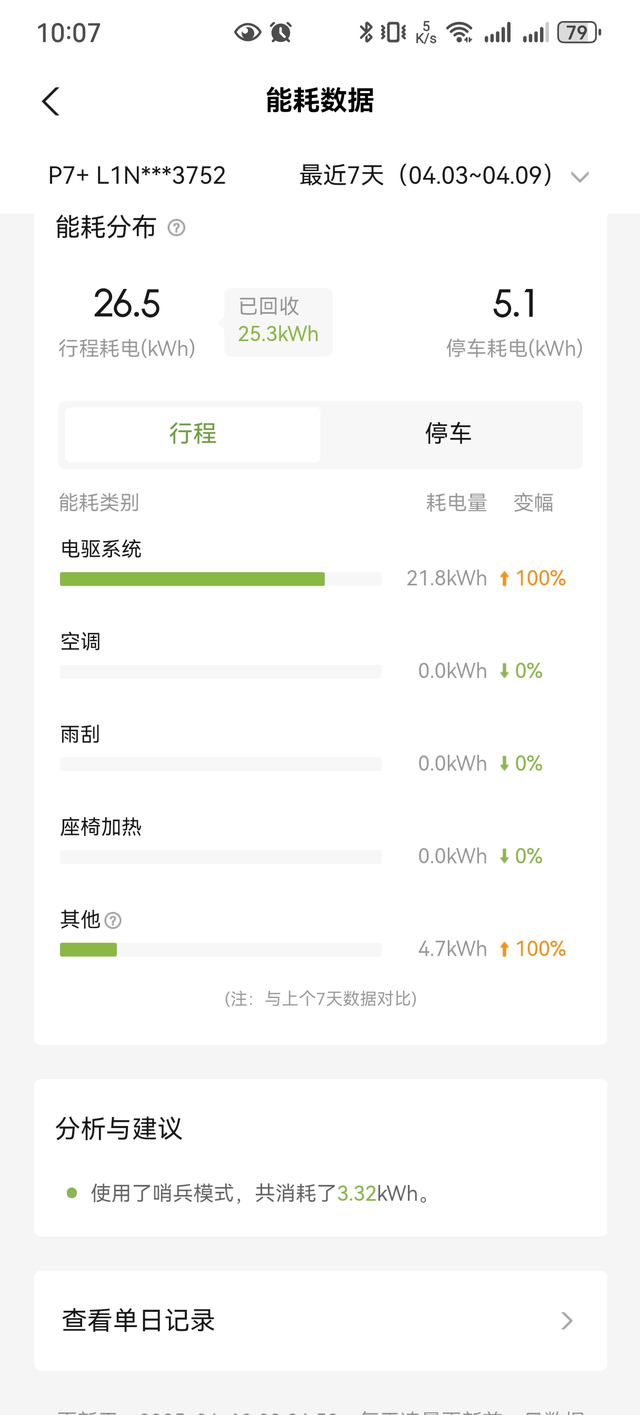Tap the battery level indicator
The width and height of the screenshot is (640, 1415).
[x=578, y=32]
